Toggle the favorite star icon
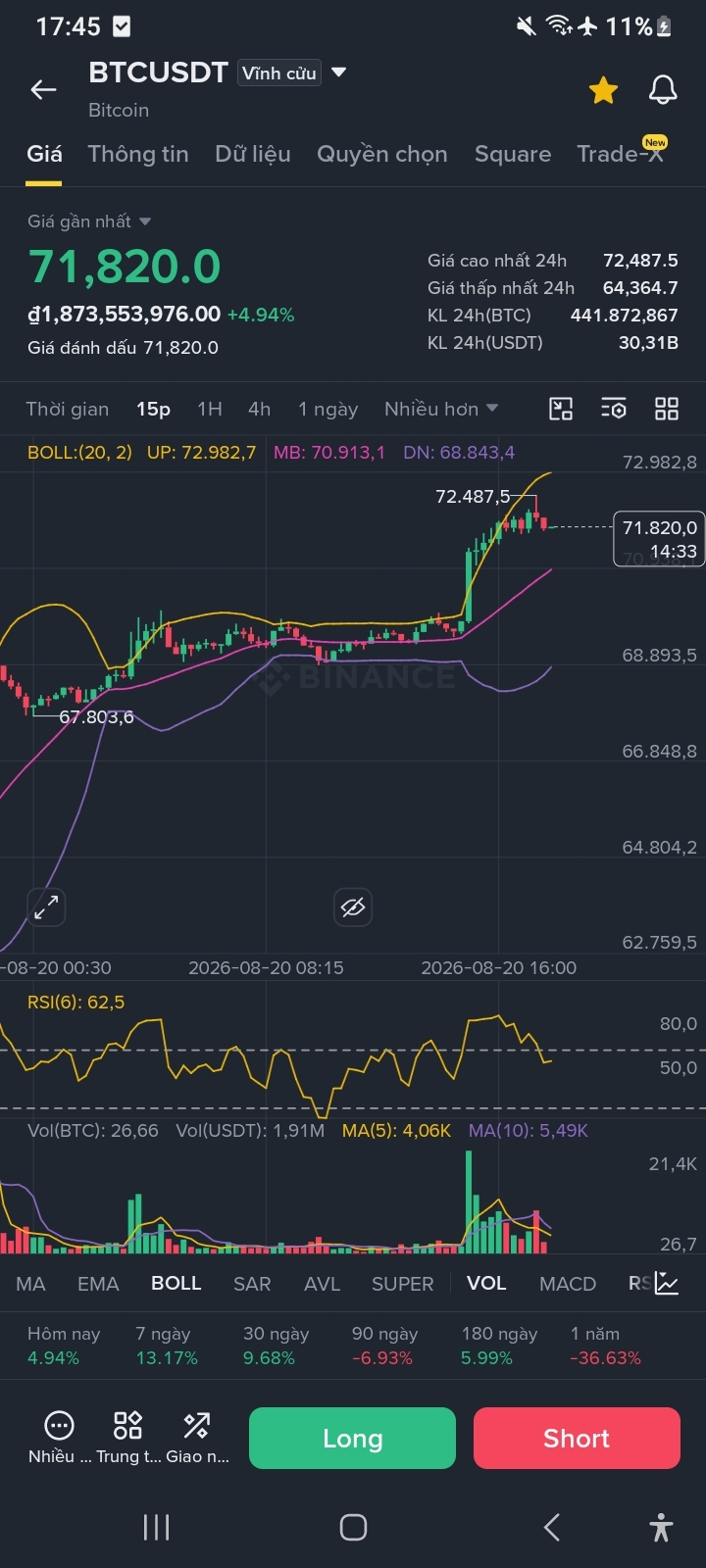 [603, 90]
